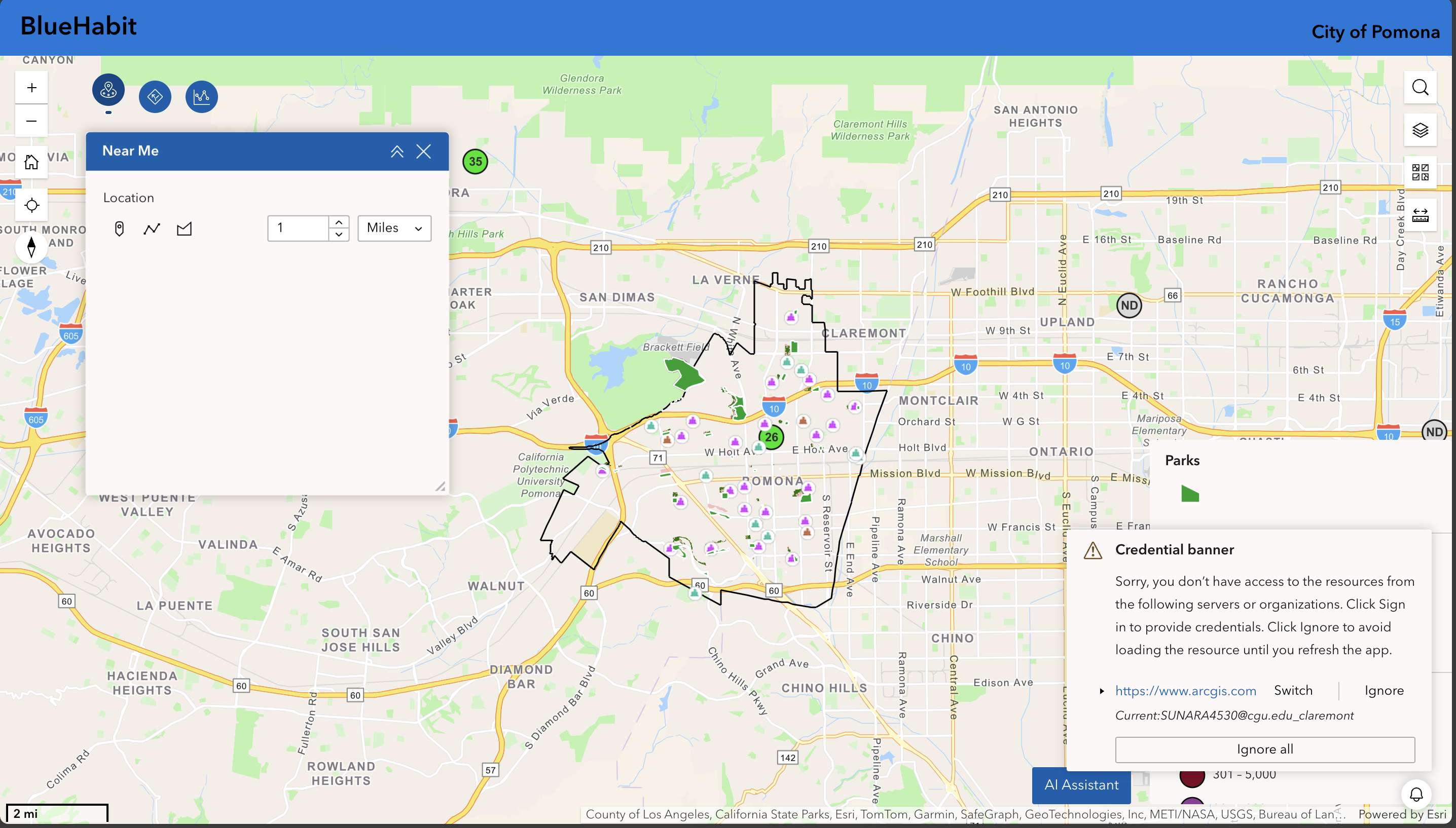Screen dimensions: 1456x828
Task: Open the chart analysis widget icon
Action: [x=201, y=97]
